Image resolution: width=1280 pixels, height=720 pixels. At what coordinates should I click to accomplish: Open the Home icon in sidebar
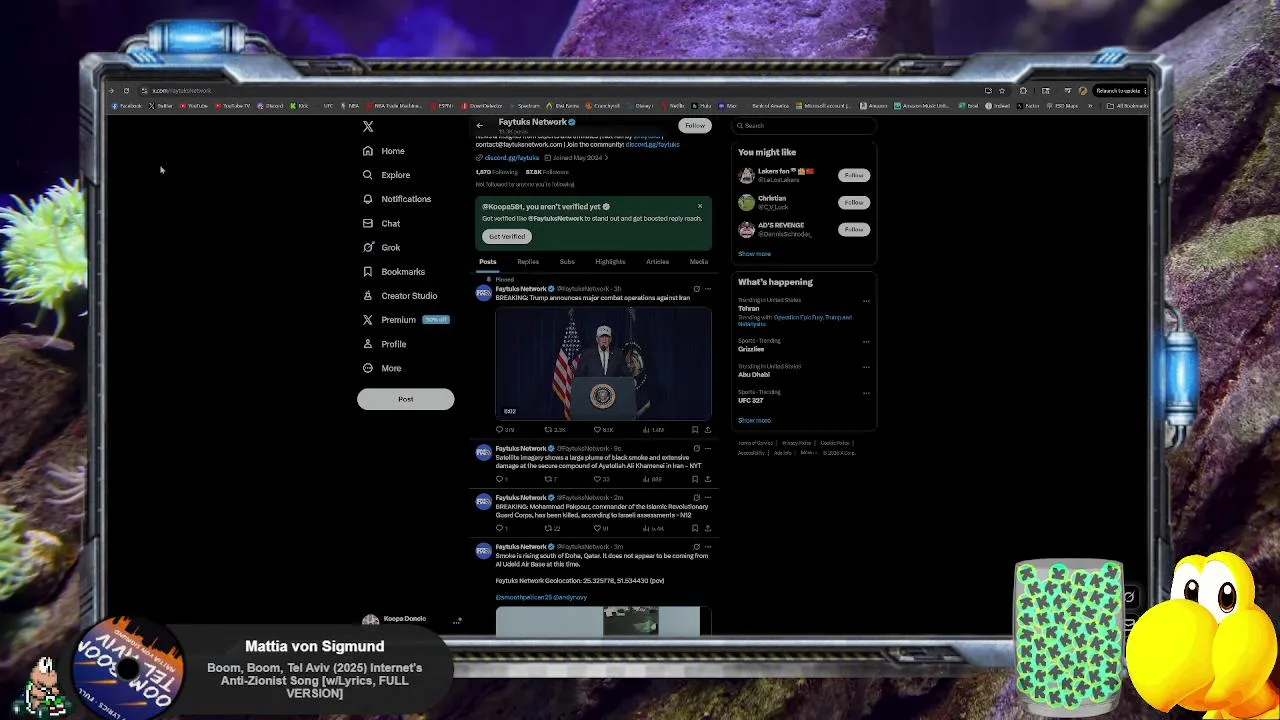tap(368, 151)
